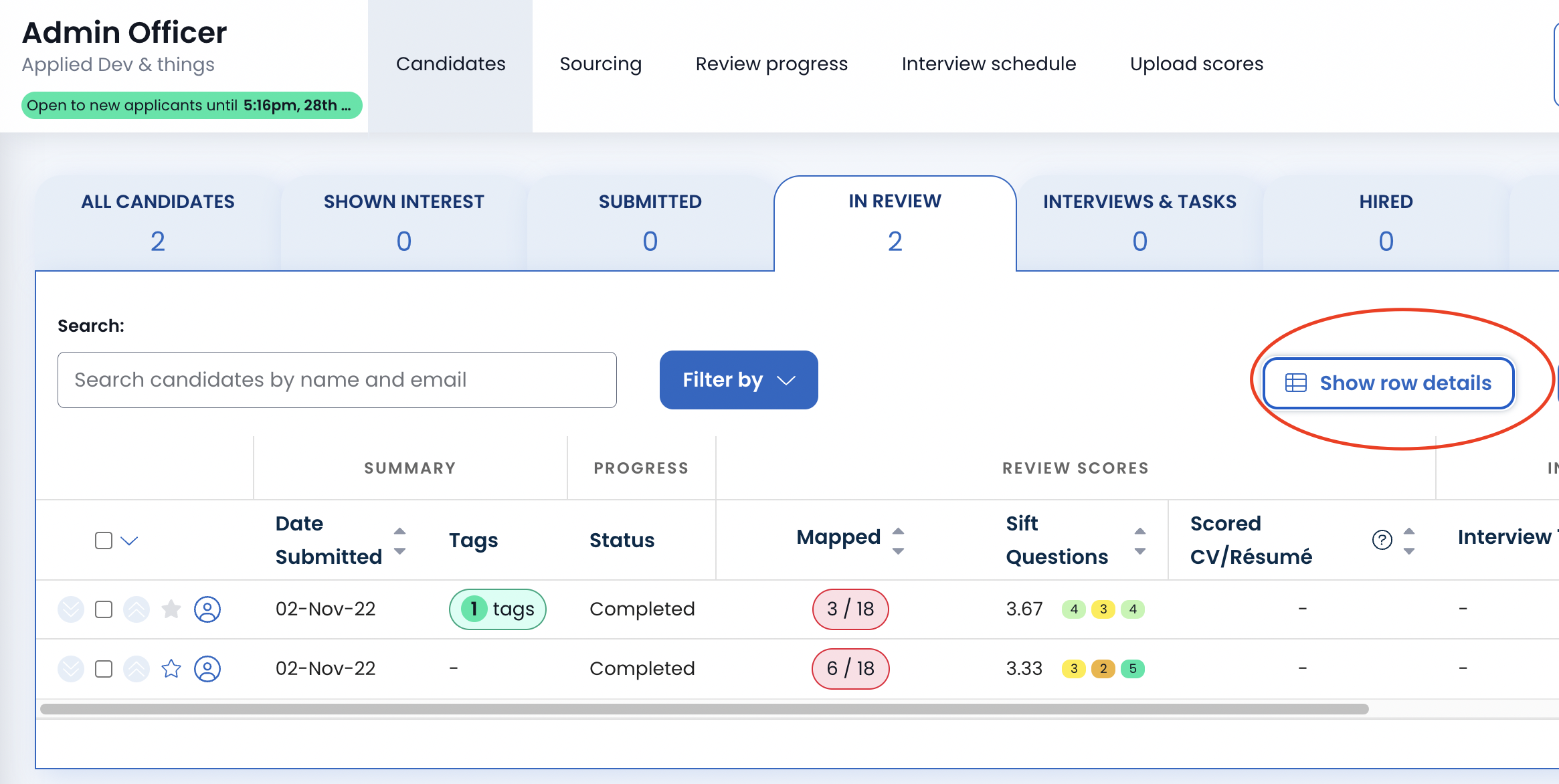Expand bulk selection chevron beside header checkbox
Image resolution: width=1559 pixels, height=784 pixels.
[x=129, y=541]
